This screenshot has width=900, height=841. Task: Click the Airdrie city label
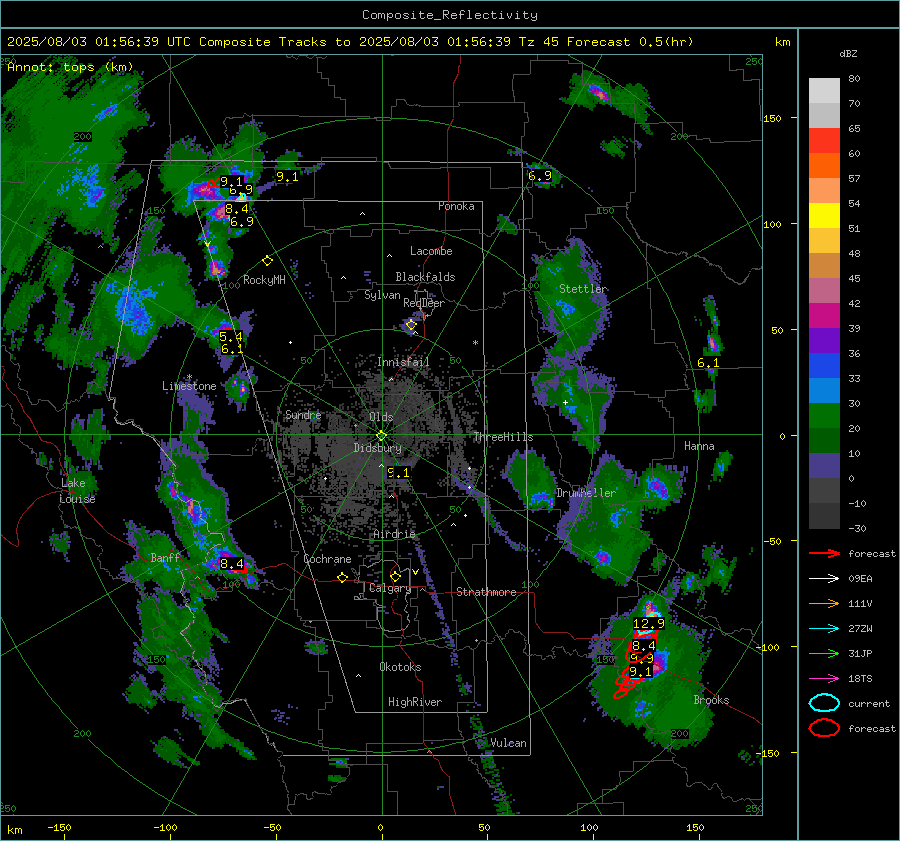[x=394, y=534]
